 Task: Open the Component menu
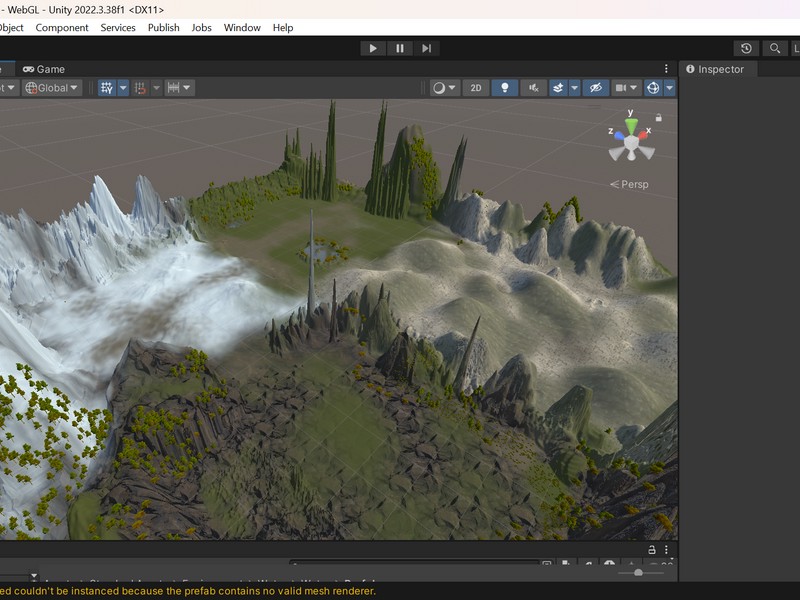pos(62,28)
